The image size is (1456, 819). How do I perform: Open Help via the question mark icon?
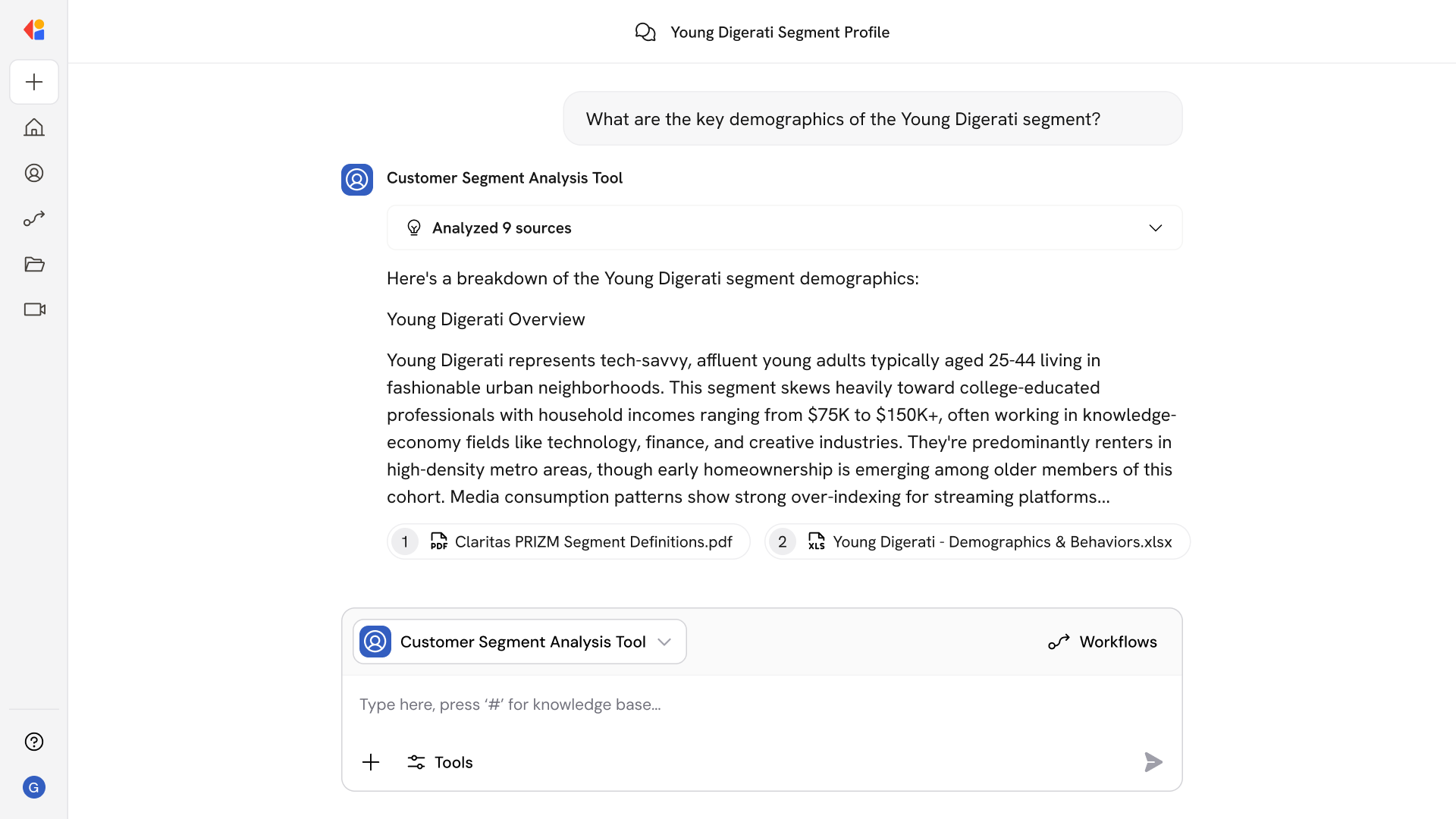pos(34,742)
